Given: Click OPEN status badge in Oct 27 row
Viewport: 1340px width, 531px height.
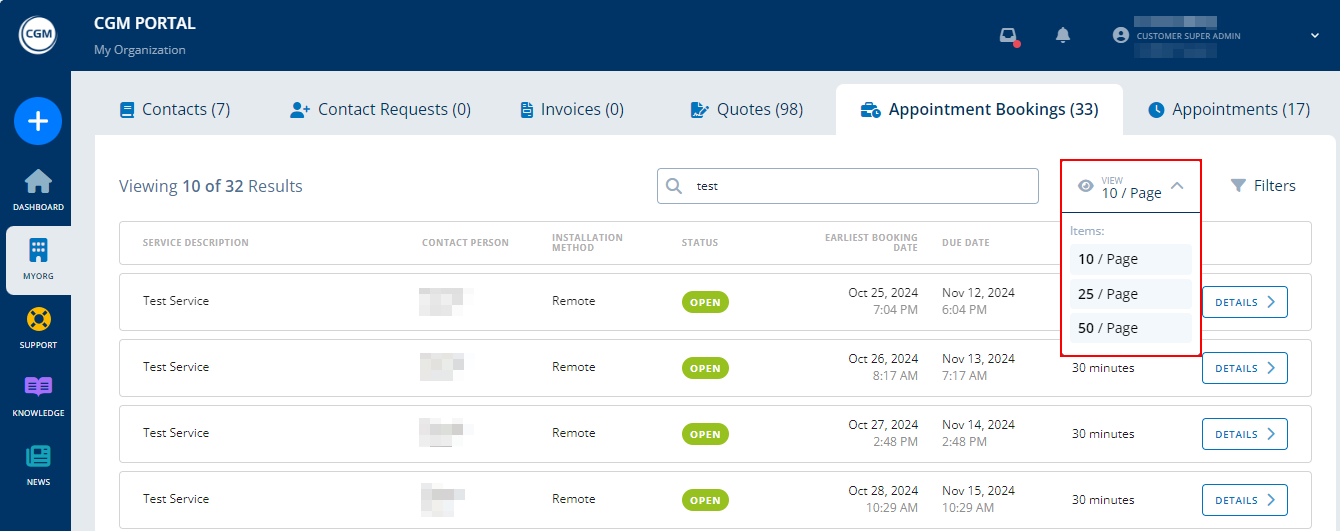Looking at the screenshot, I should (705, 434).
